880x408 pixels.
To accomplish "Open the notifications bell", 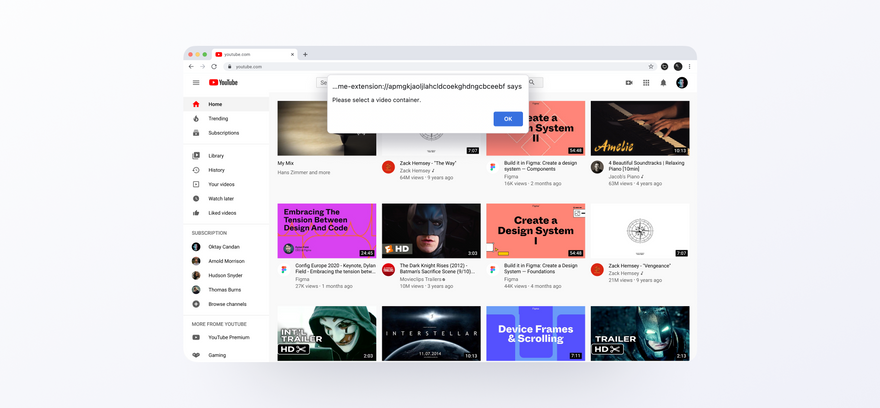I will pyautogui.click(x=663, y=83).
